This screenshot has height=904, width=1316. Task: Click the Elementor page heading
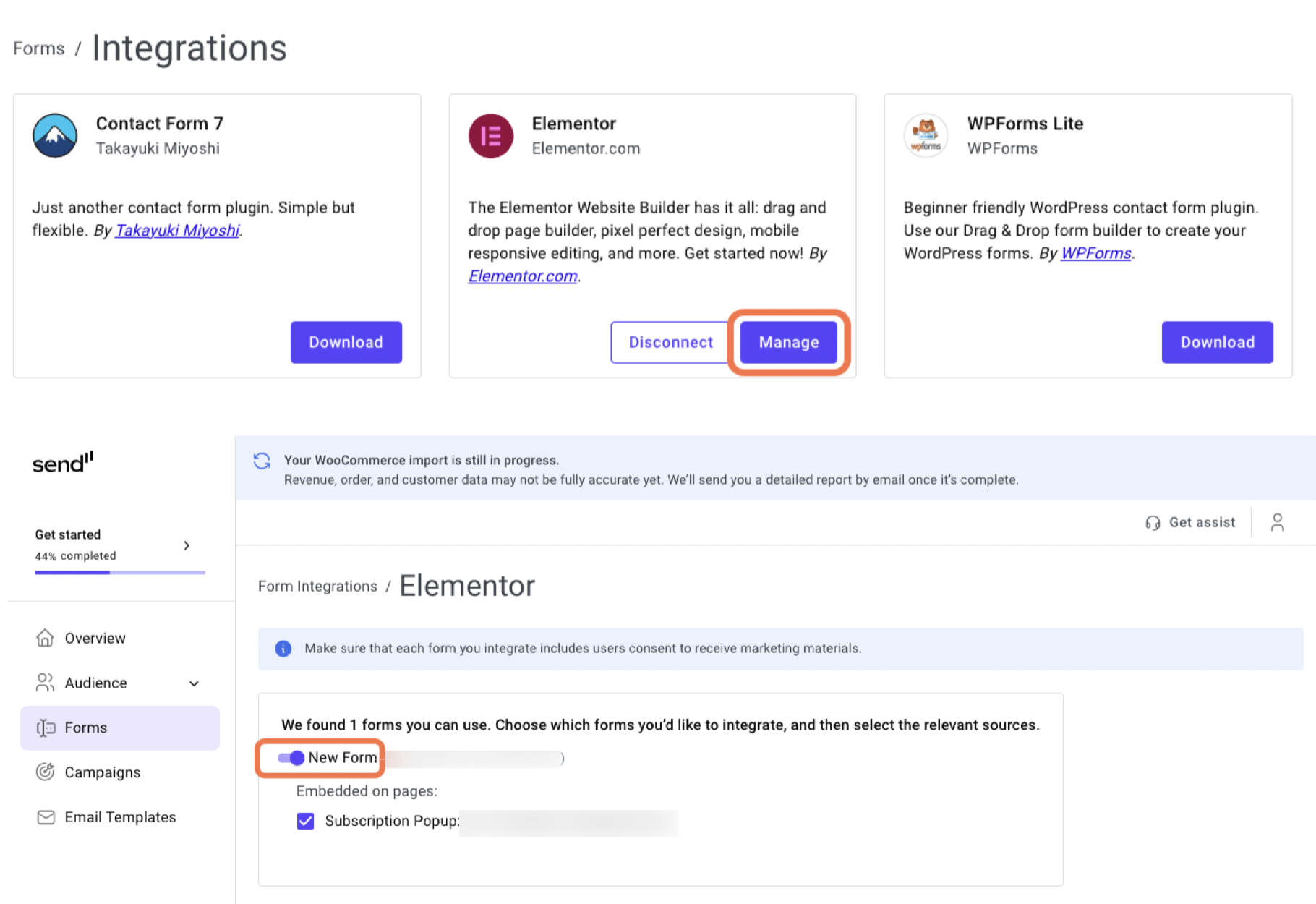[x=467, y=586]
